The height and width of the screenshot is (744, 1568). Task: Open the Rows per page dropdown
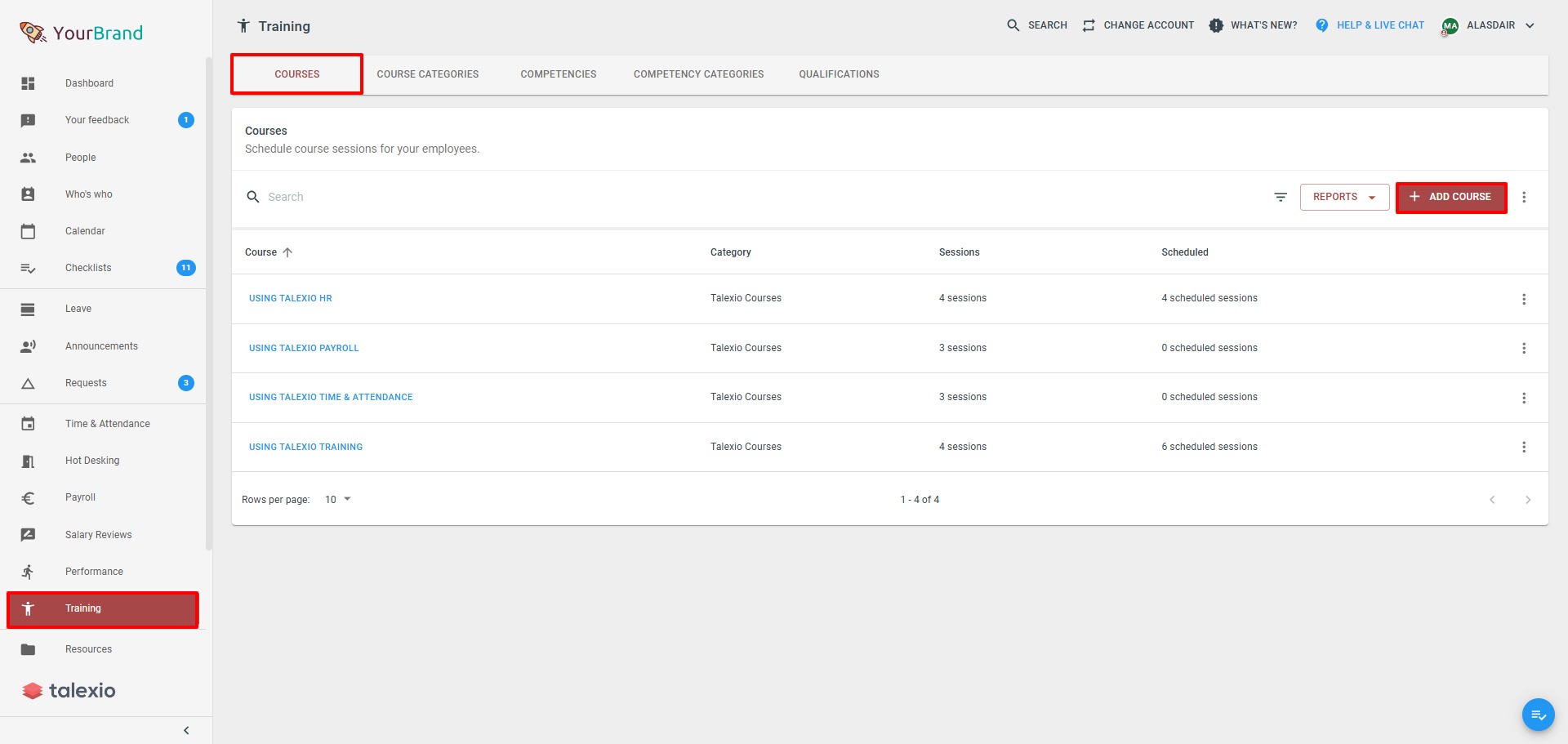[x=338, y=499]
